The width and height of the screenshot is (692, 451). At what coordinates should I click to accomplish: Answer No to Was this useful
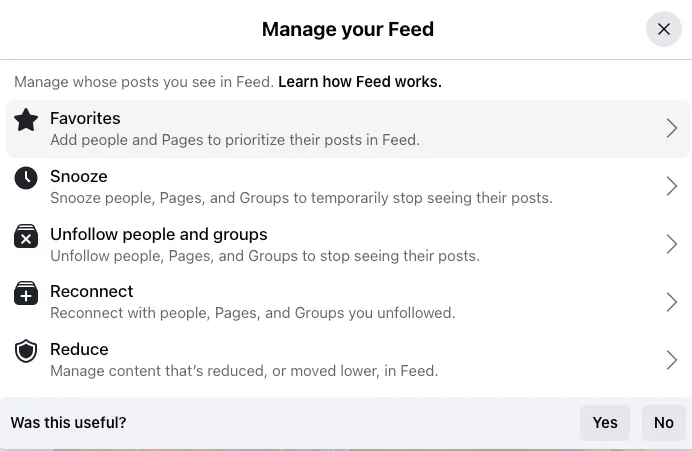tap(664, 423)
